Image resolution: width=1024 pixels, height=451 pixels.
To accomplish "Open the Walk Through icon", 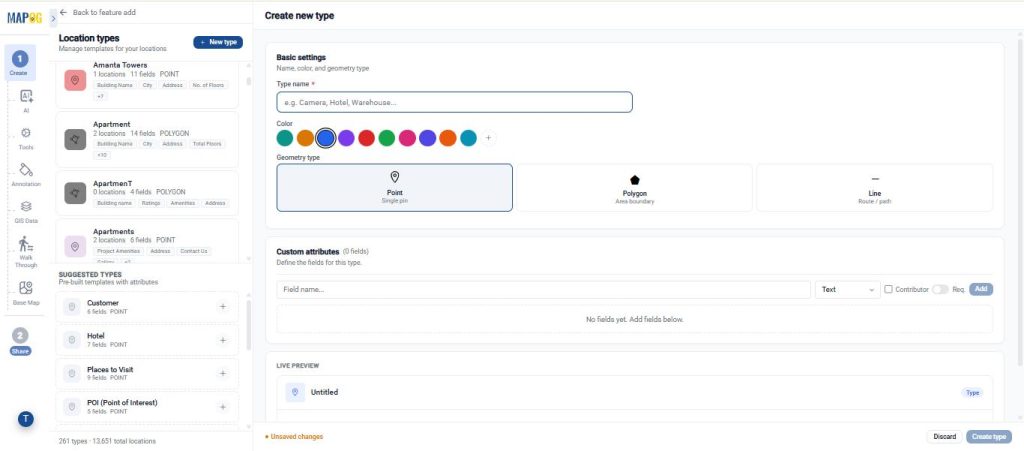I will (x=26, y=244).
